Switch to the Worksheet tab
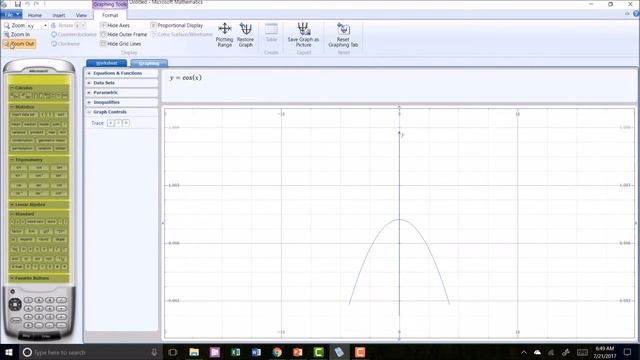The image size is (640, 360). coord(107,63)
